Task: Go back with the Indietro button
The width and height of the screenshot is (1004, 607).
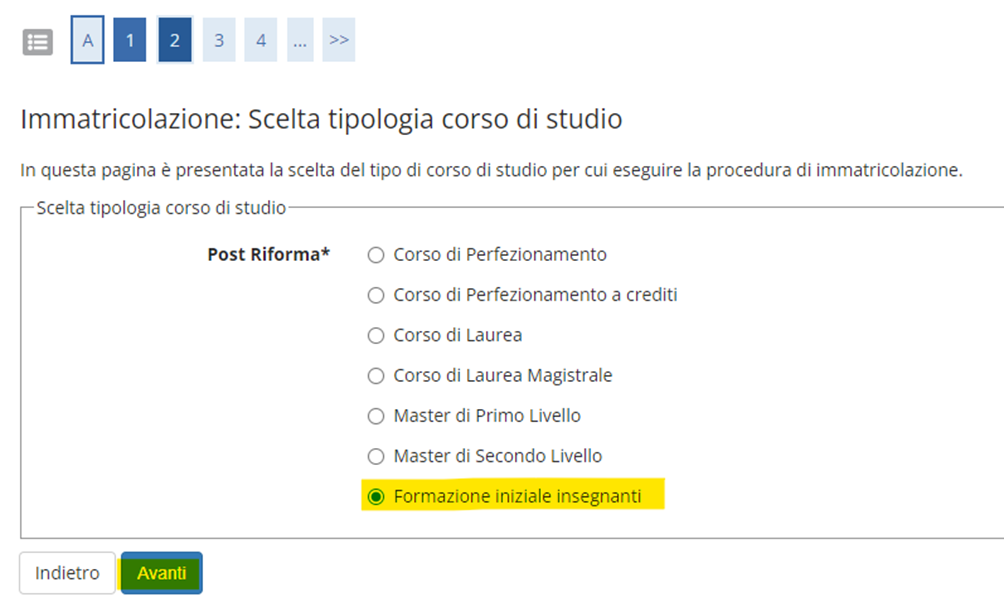Action: pyautogui.click(x=67, y=573)
